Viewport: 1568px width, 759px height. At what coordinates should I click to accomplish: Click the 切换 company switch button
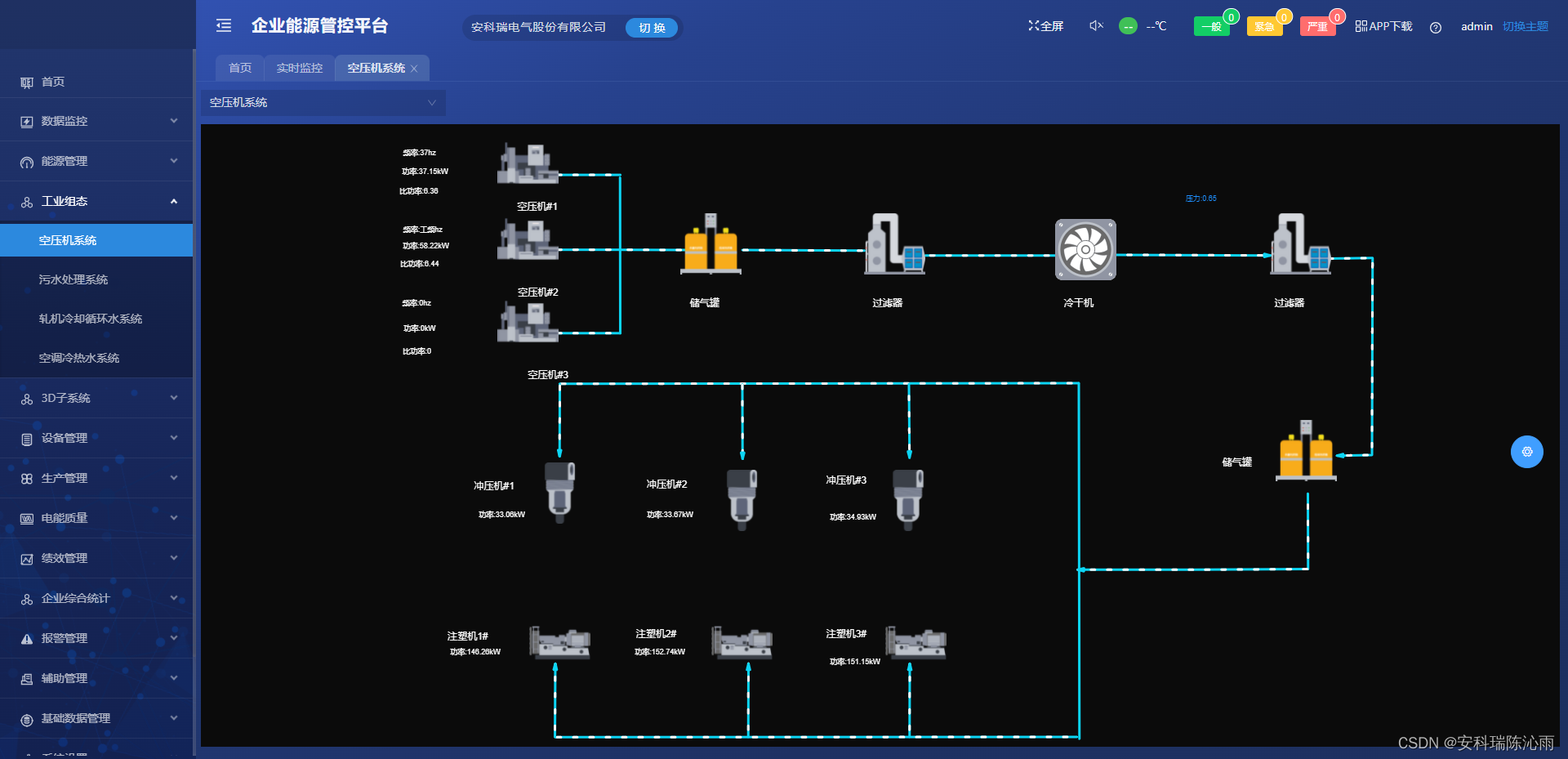click(652, 28)
